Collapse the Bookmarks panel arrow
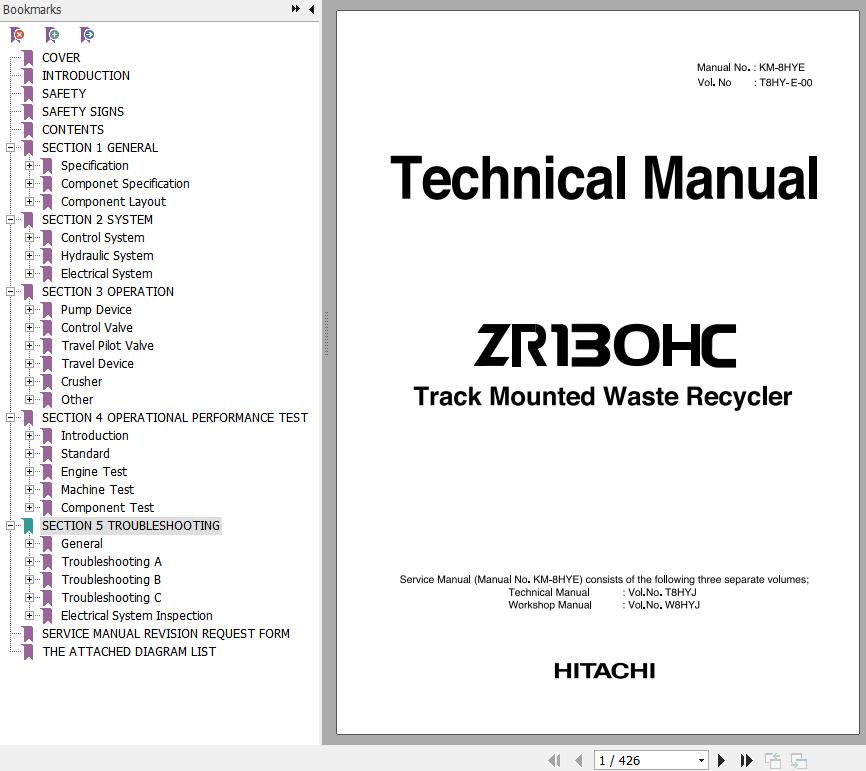The image size is (866, 771). click(x=311, y=9)
